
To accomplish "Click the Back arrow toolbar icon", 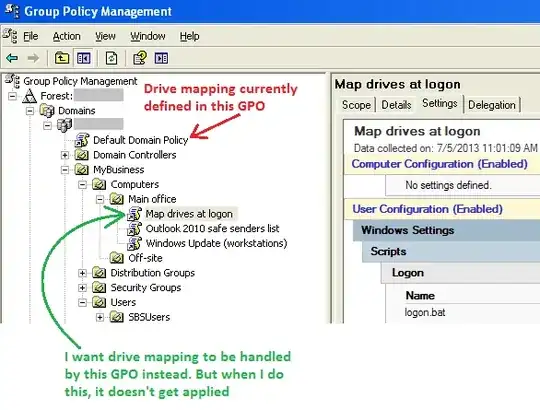I will click(x=12, y=58).
